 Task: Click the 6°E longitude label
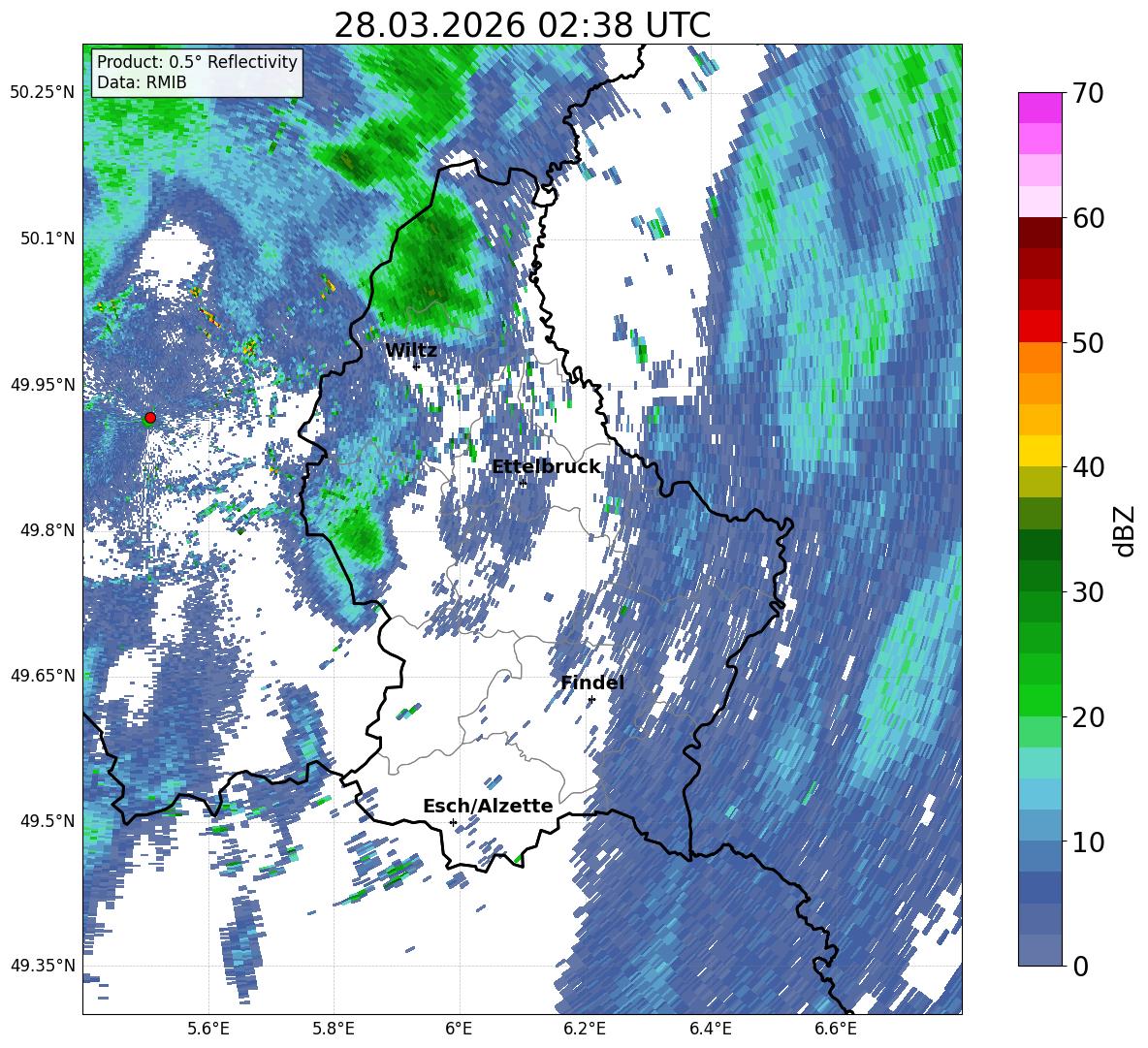click(459, 1029)
